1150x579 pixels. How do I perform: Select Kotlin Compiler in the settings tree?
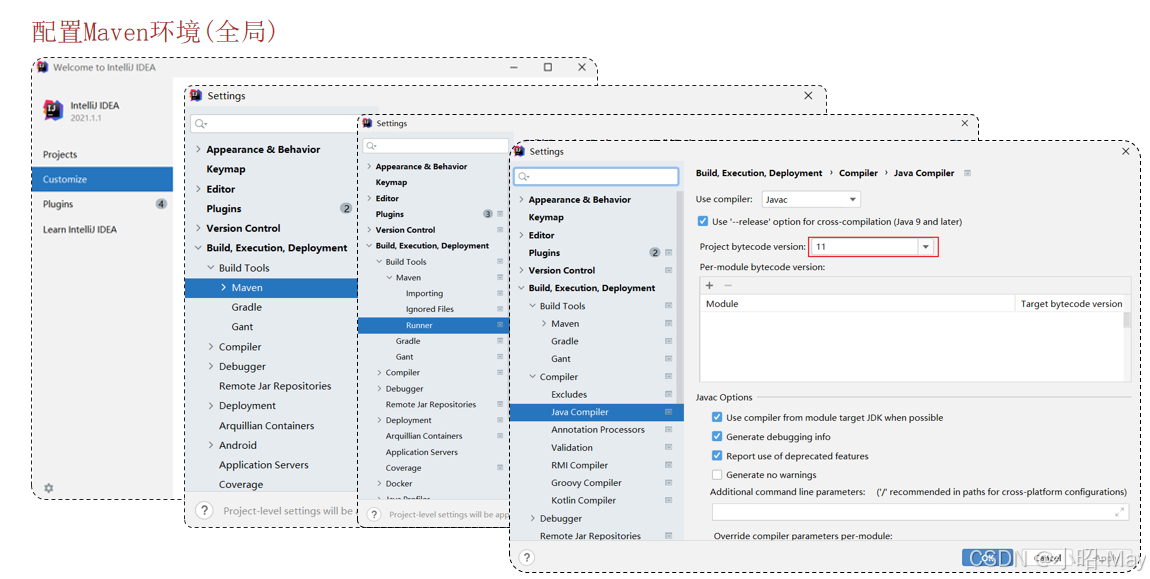pyautogui.click(x=583, y=500)
